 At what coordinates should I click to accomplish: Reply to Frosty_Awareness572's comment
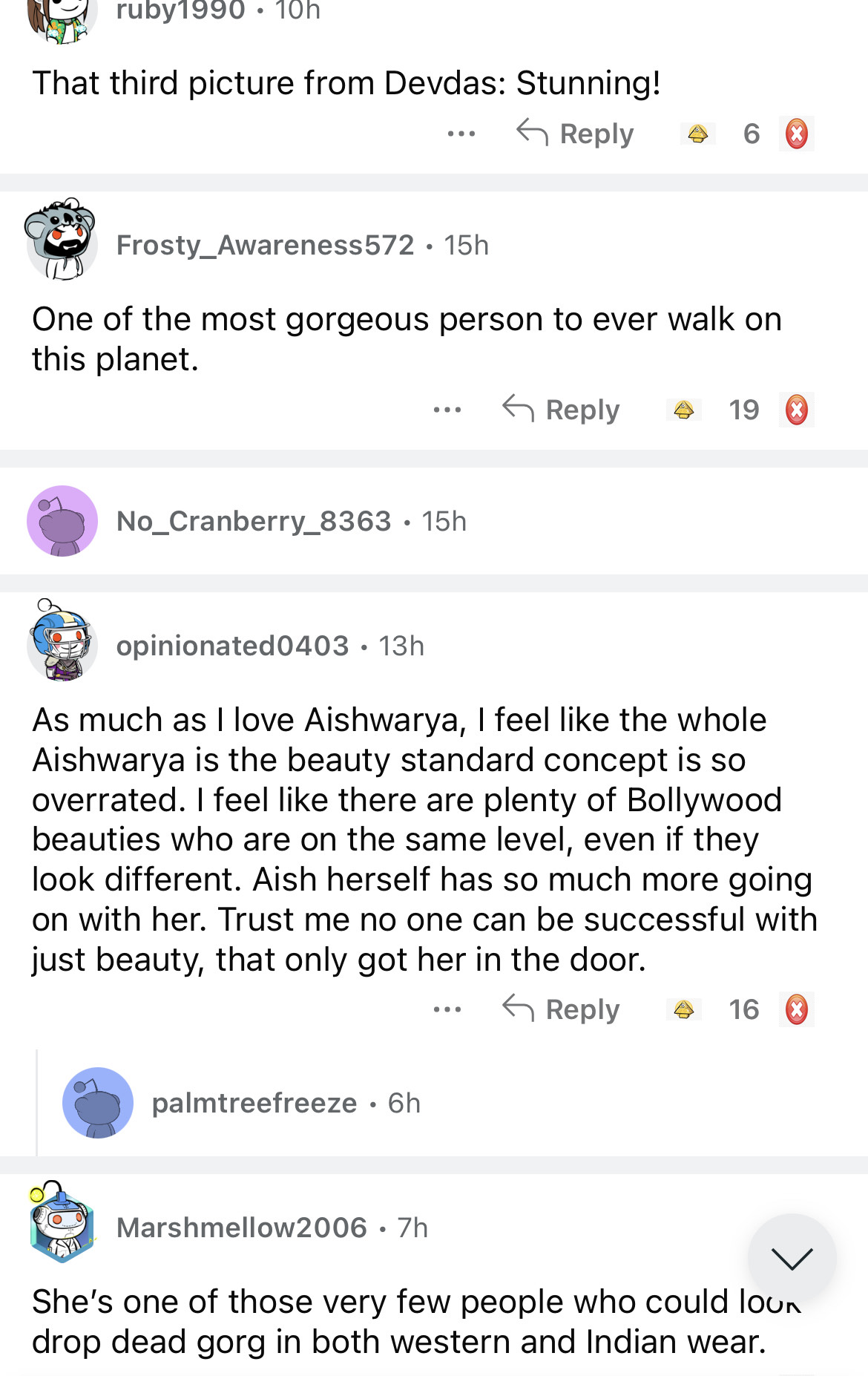[562, 410]
